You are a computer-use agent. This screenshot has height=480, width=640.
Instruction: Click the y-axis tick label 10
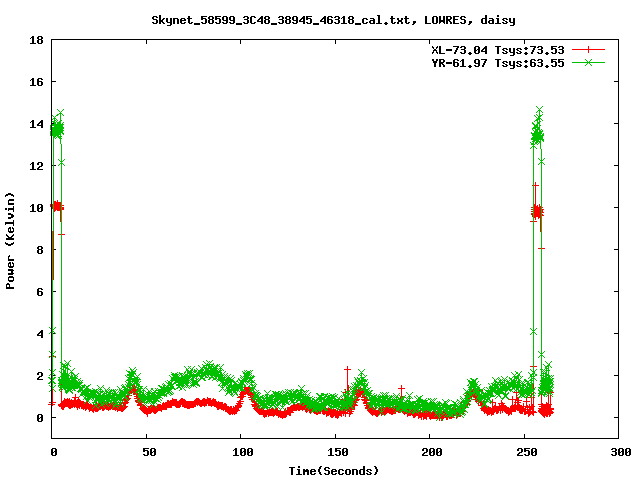tap(36, 208)
